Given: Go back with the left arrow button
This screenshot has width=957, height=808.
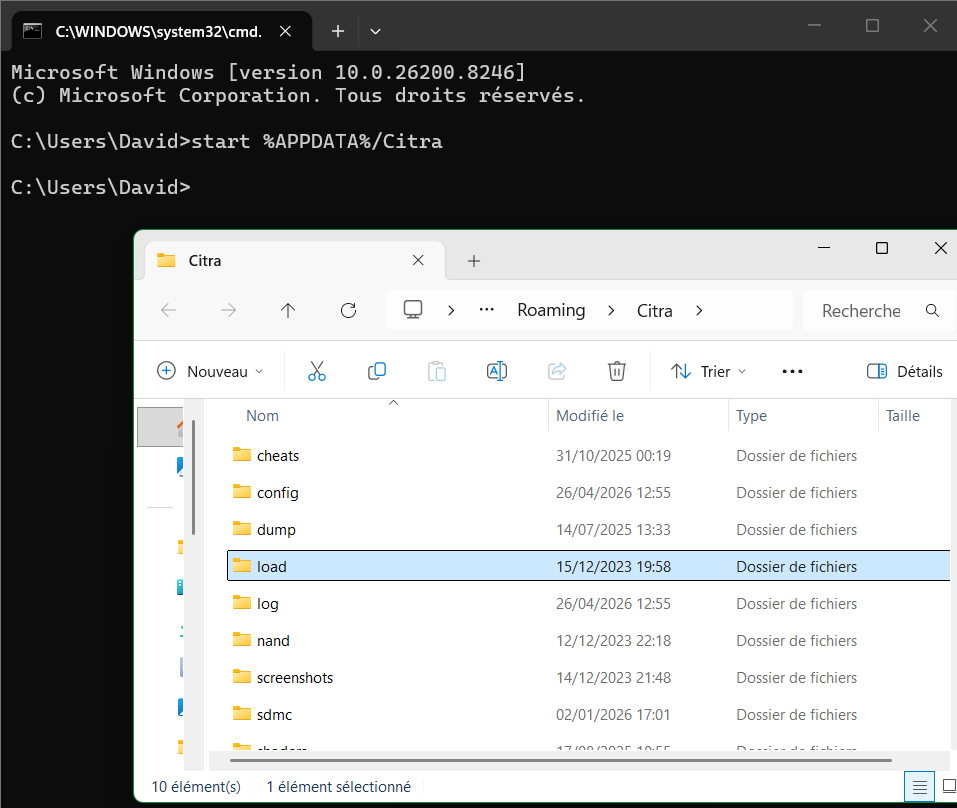Looking at the screenshot, I should 168,311.
